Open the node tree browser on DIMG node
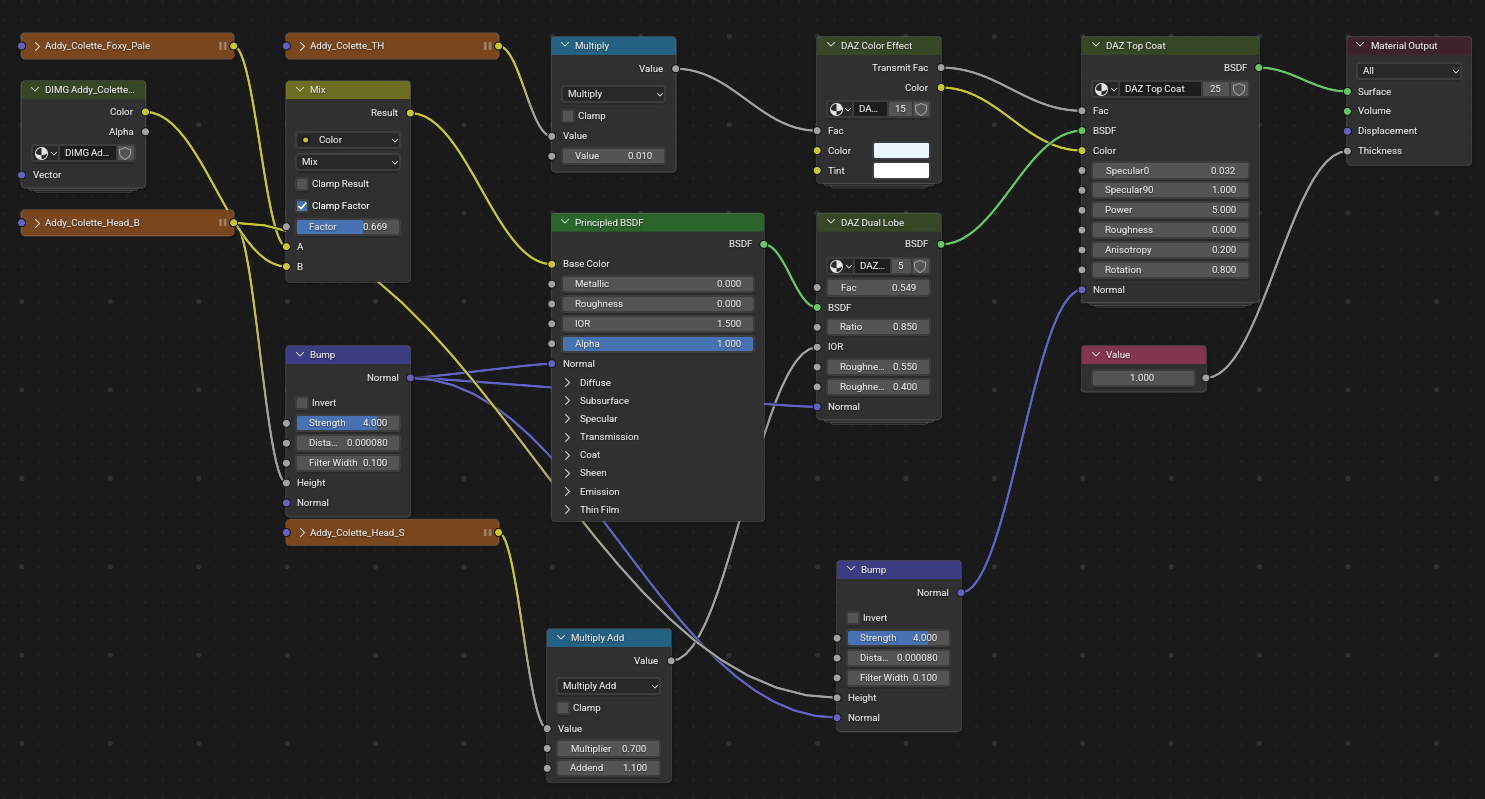This screenshot has height=799, width=1485. tap(46, 153)
